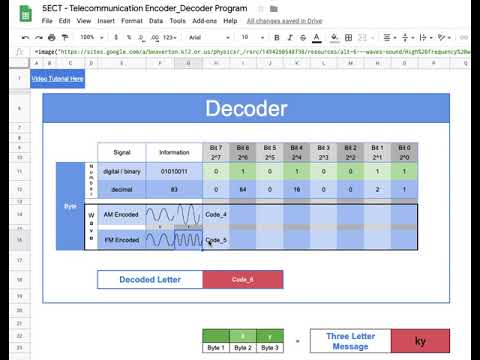The image size is (480, 360).
Task: Click the All changes saved in Drive link
Action: [284, 21]
